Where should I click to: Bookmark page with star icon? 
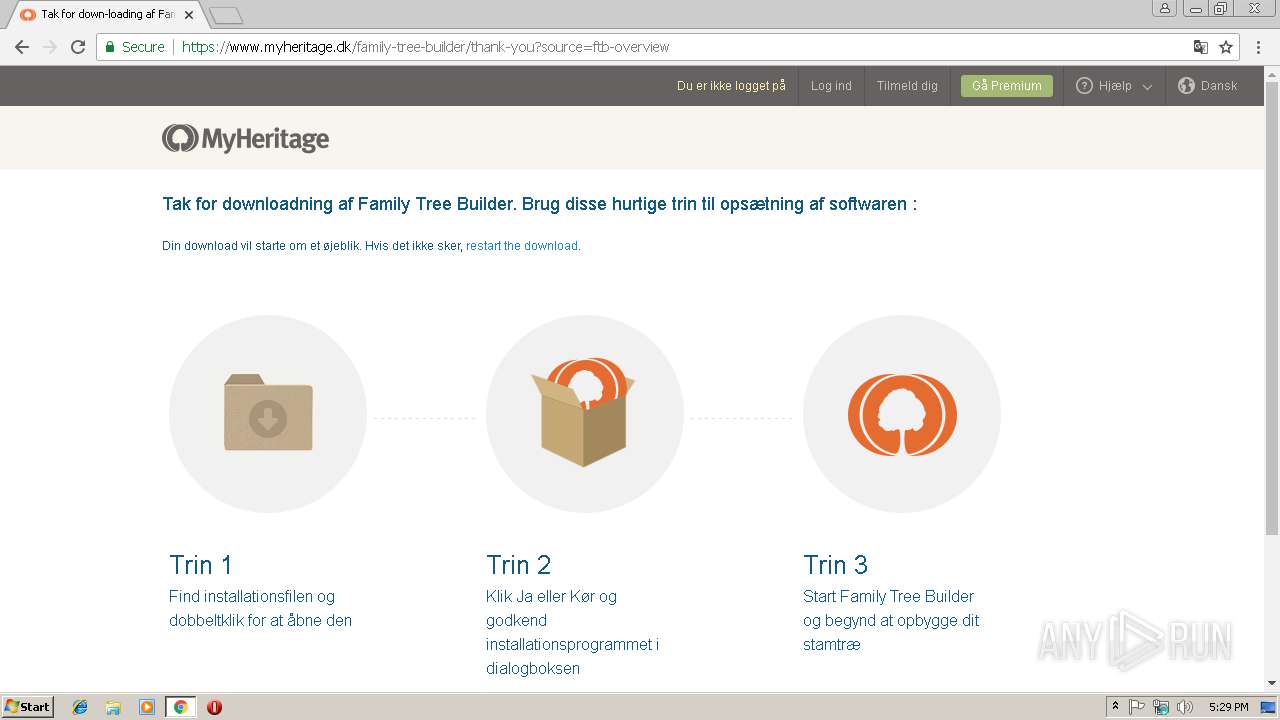tap(1226, 47)
